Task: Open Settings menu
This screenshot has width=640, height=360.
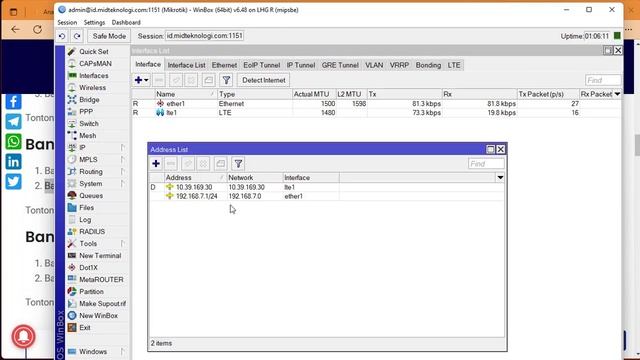Action: click(x=94, y=22)
